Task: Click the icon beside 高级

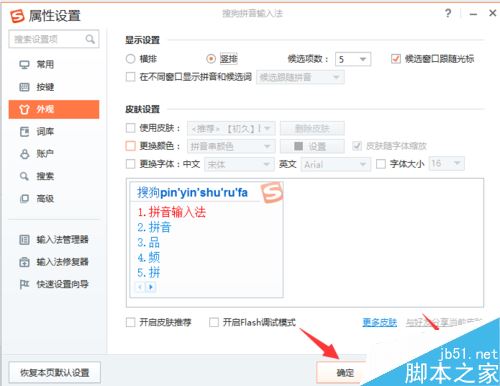Action: 25,199
